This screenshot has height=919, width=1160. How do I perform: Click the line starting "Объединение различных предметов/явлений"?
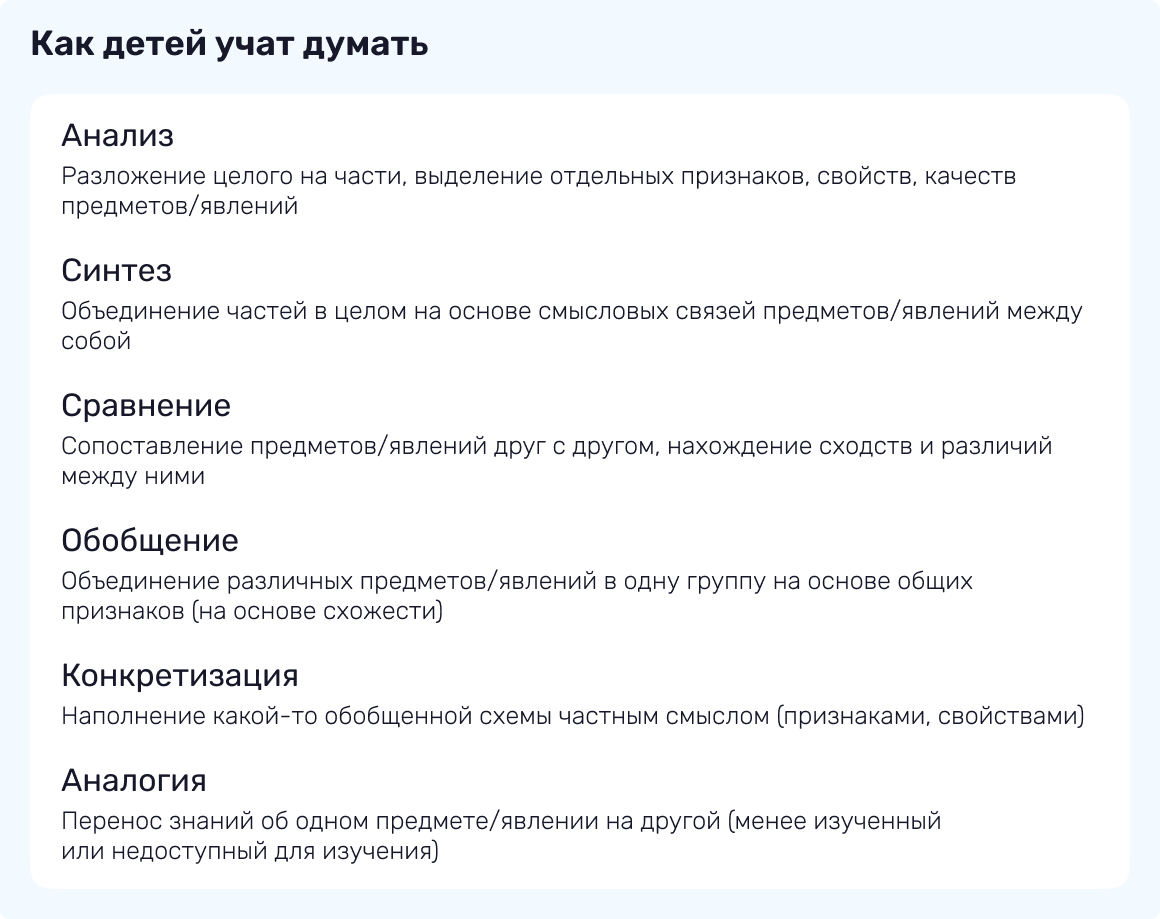click(516, 582)
